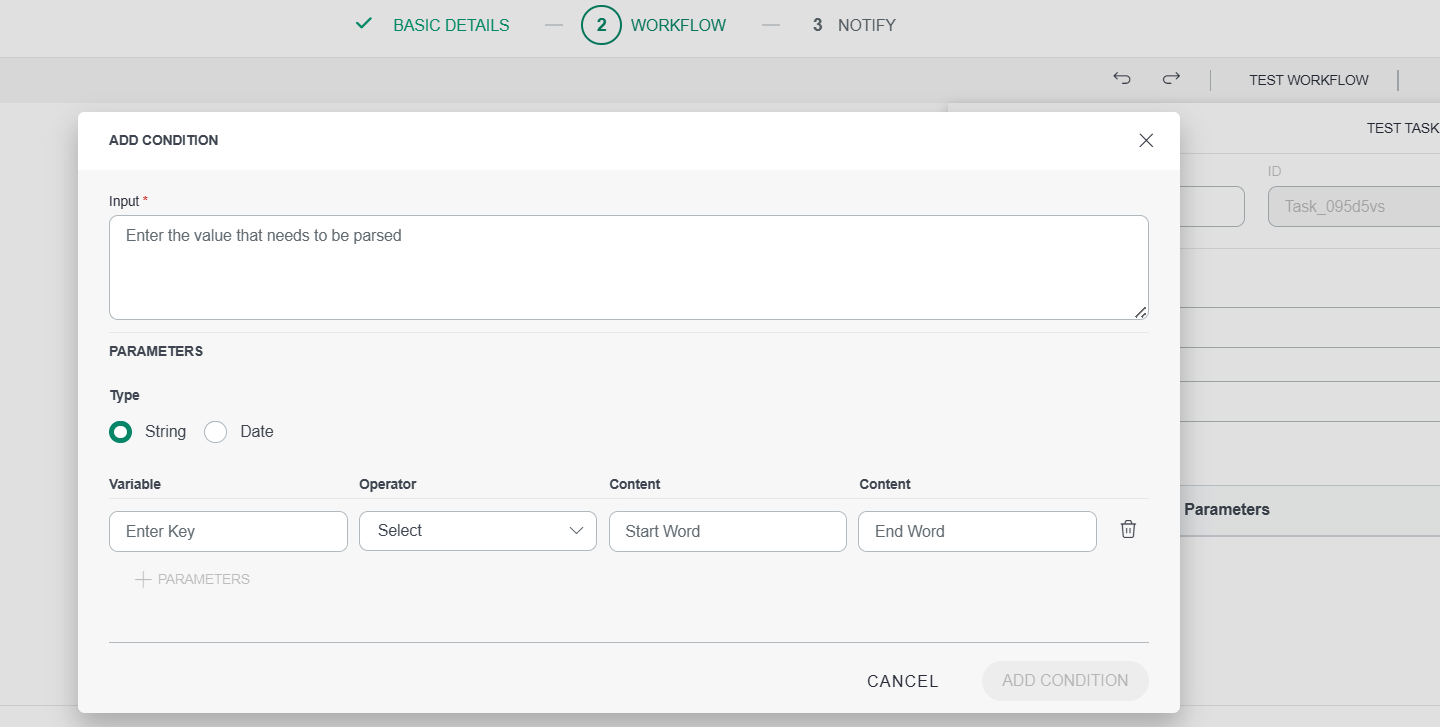
Task: Open the Operator Select dropdown
Action: (x=478, y=531)
